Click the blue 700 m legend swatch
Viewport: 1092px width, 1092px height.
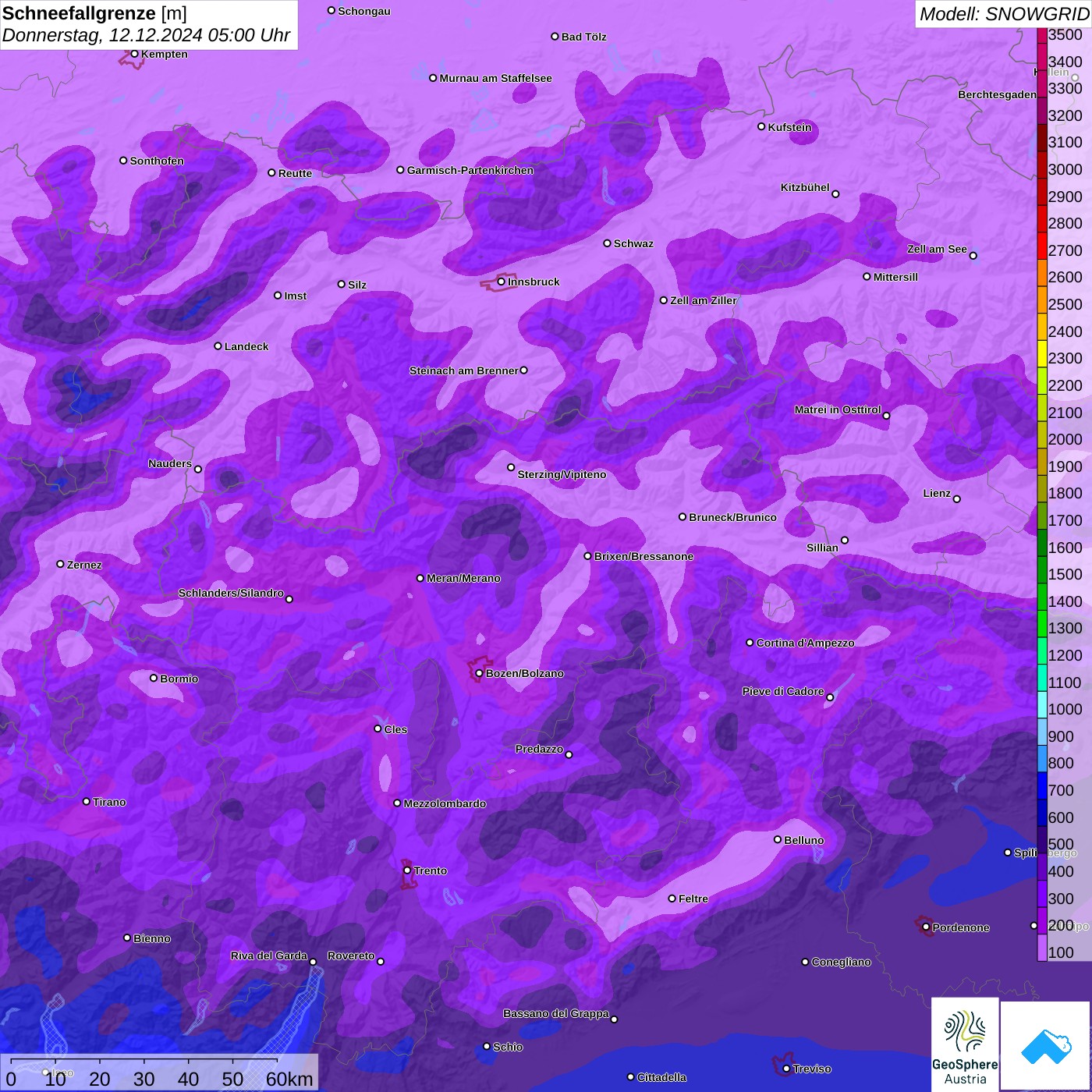tap(1042, 785)
